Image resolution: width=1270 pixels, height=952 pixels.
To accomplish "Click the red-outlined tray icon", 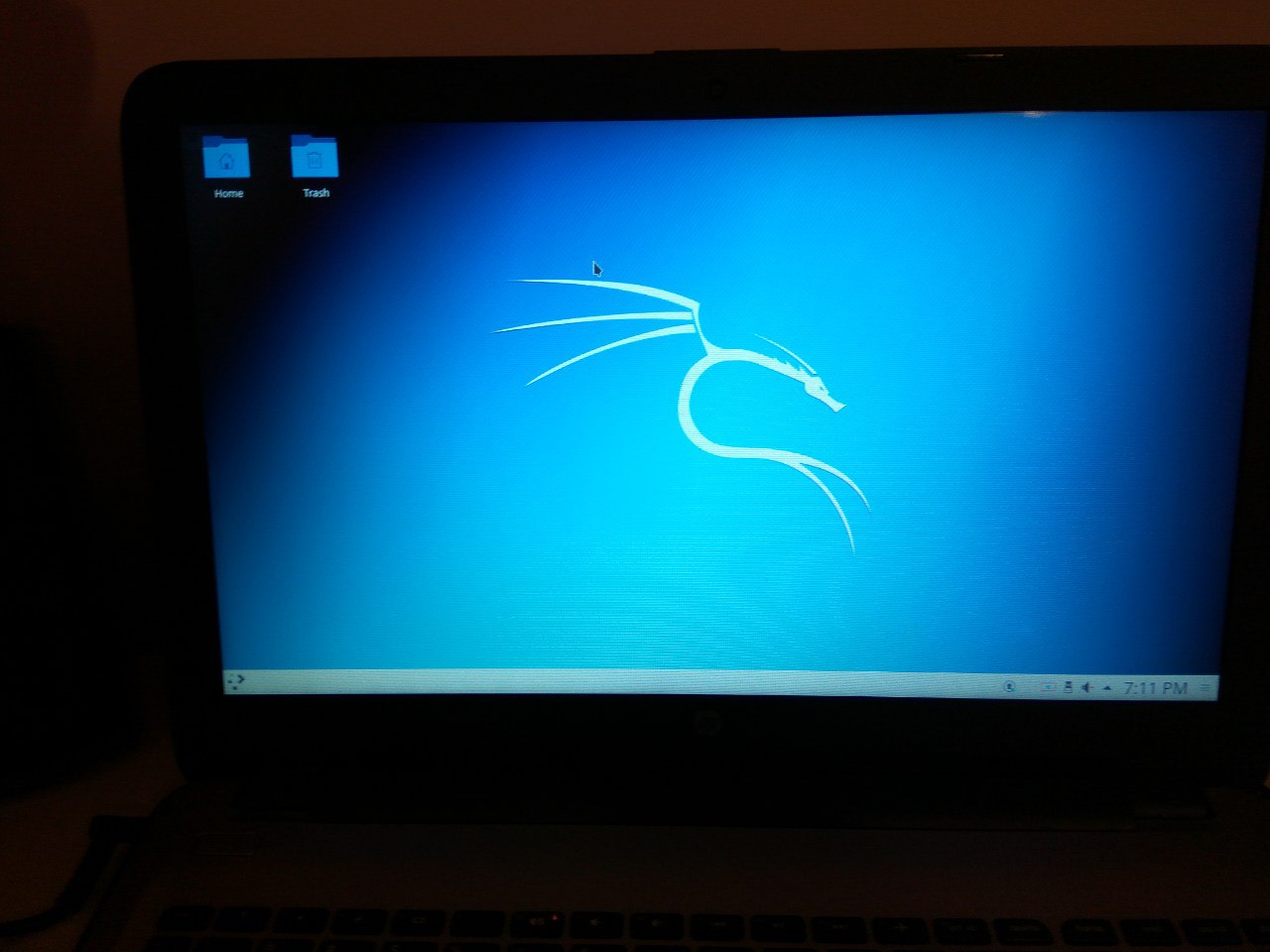I will coord(1048,687).
